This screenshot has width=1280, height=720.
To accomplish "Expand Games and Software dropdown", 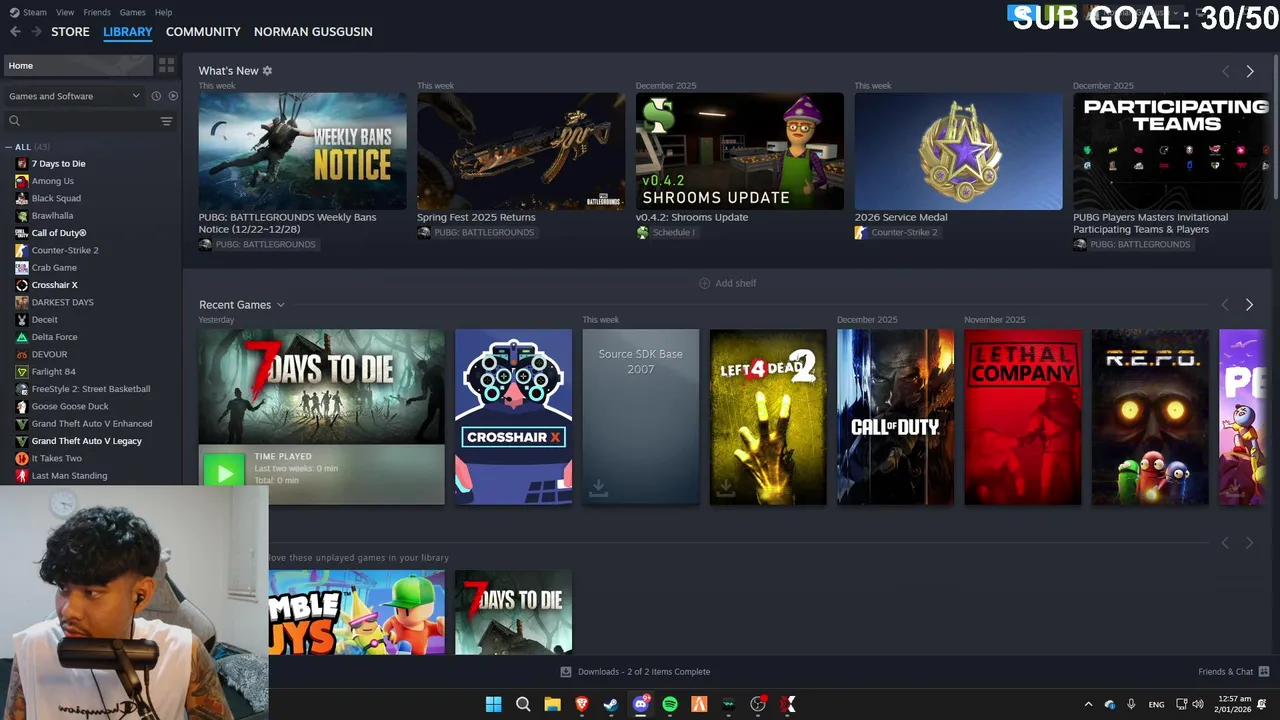I will tap(74, 96).
